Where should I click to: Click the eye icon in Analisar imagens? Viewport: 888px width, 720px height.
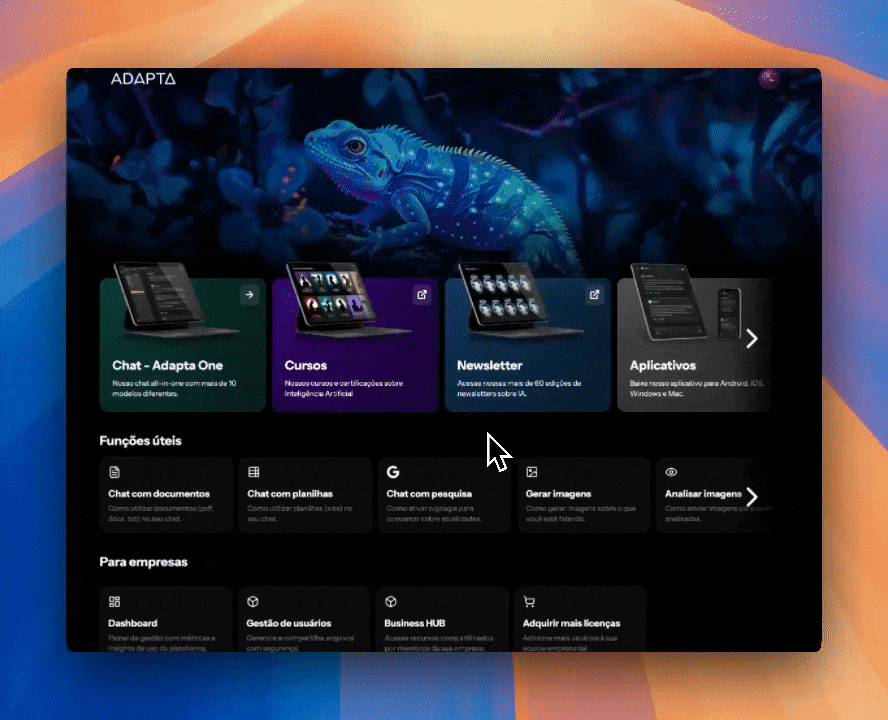pos(672,472)
